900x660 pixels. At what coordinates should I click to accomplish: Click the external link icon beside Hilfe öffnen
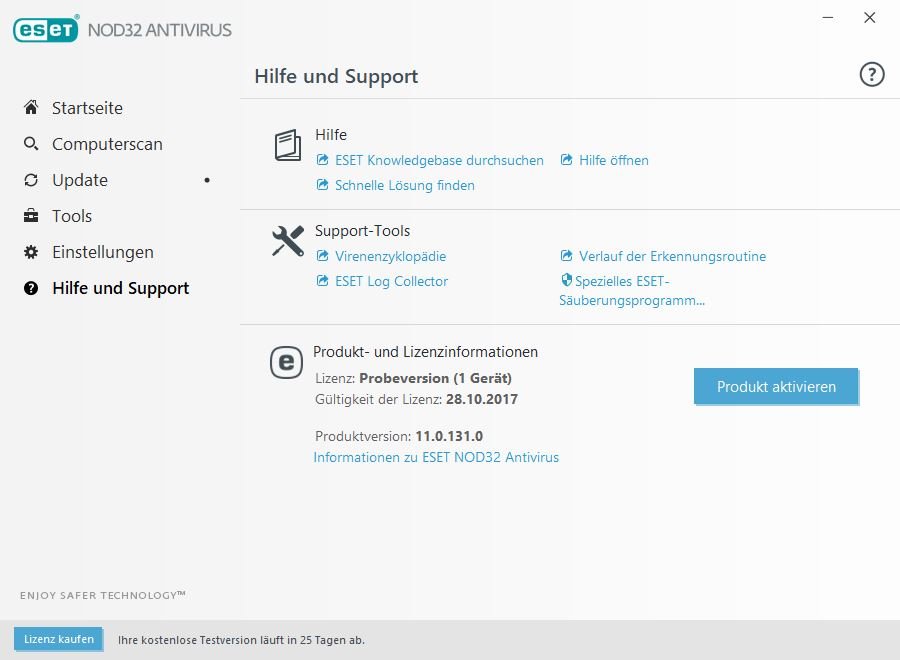[567, 160]
